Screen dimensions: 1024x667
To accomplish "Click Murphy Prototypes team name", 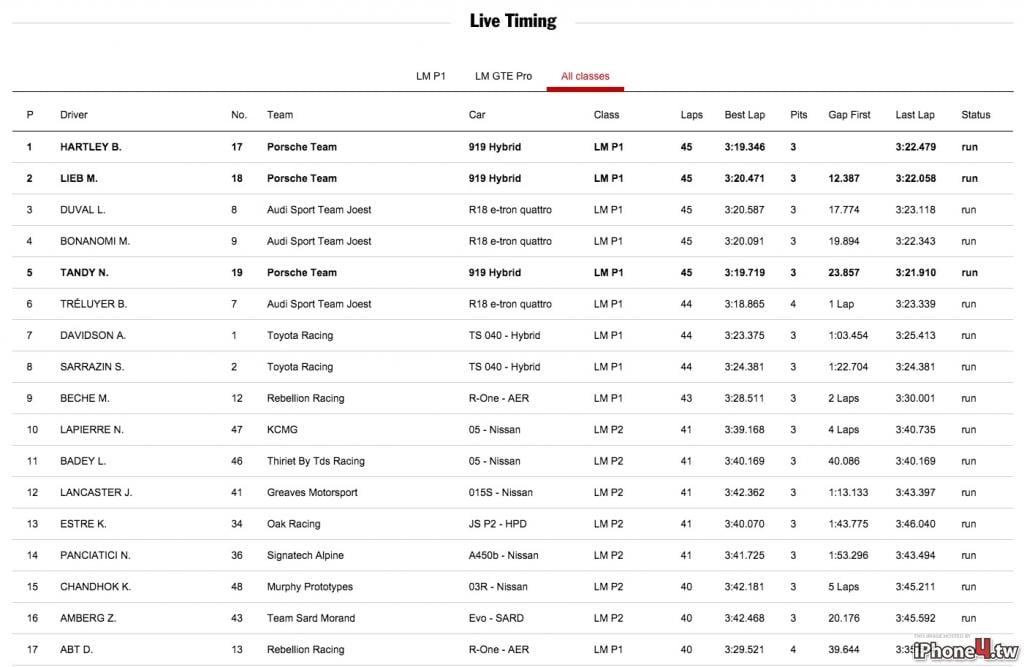I will (310, 587).
